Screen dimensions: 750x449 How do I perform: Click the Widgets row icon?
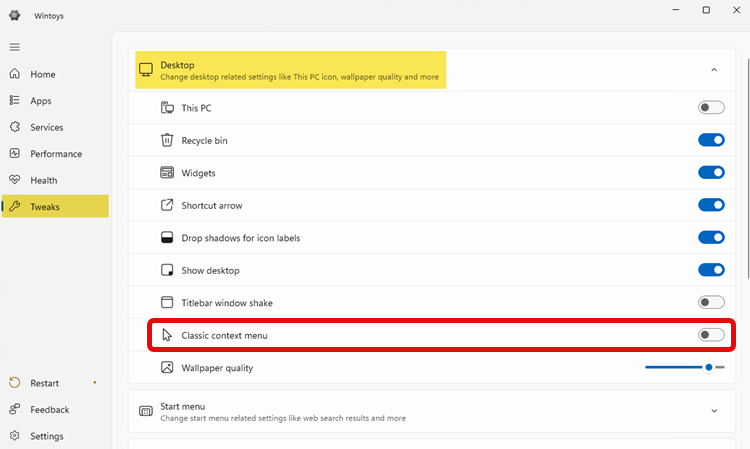pos(167,173)
